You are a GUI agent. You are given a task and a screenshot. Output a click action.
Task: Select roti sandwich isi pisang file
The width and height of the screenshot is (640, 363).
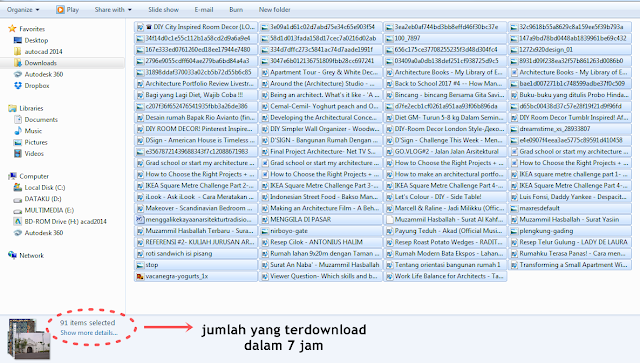coord(196,254)
